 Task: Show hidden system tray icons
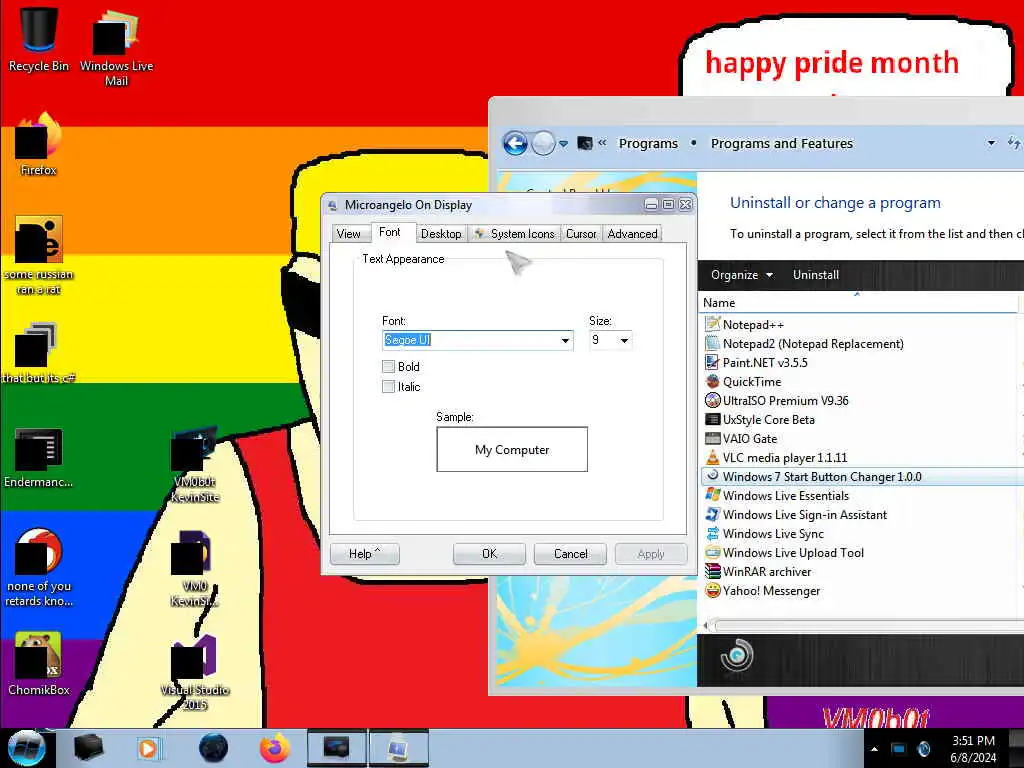click(x=874, y=749)
